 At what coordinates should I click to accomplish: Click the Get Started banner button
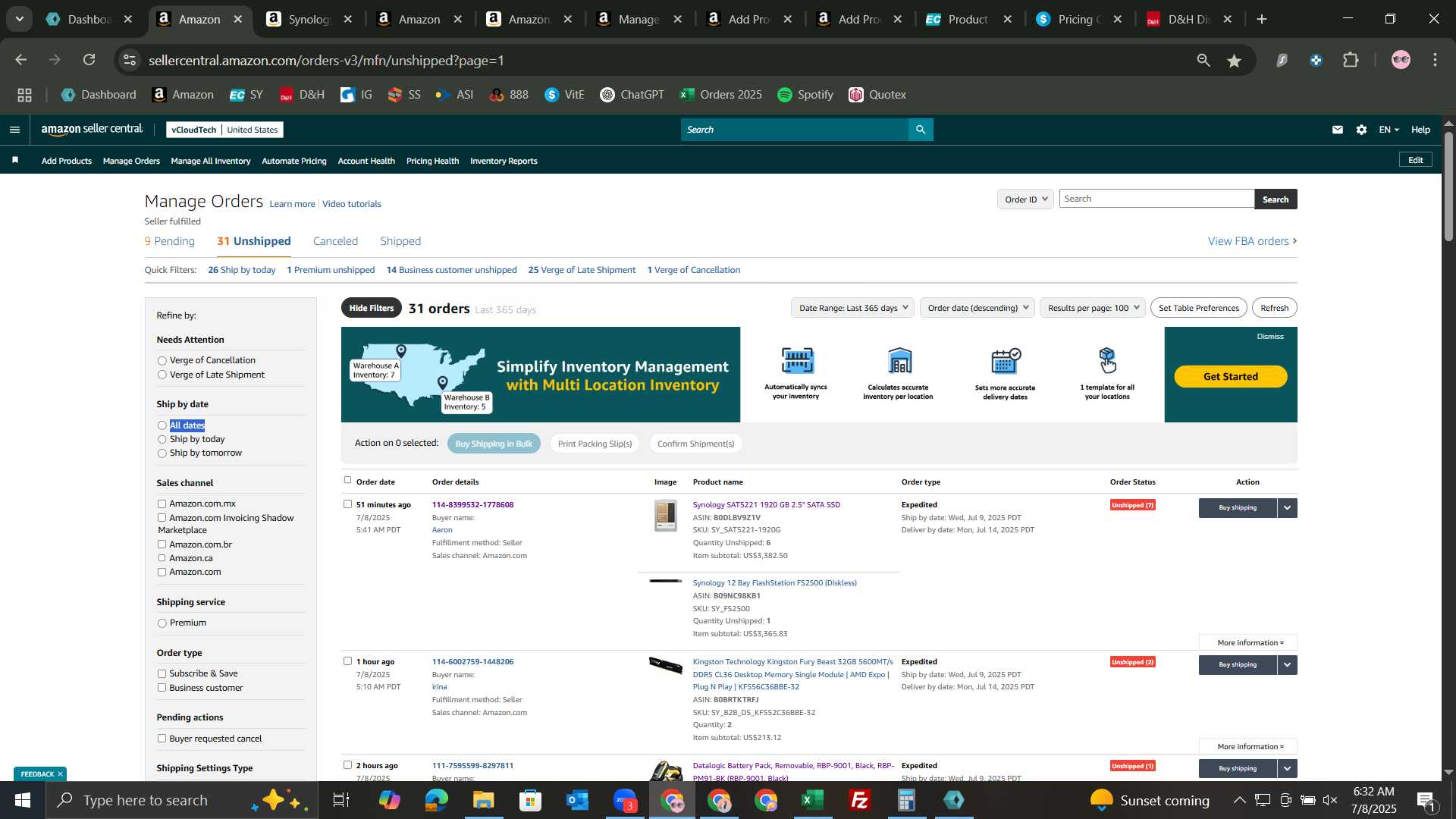click(x=1230, y=377)
